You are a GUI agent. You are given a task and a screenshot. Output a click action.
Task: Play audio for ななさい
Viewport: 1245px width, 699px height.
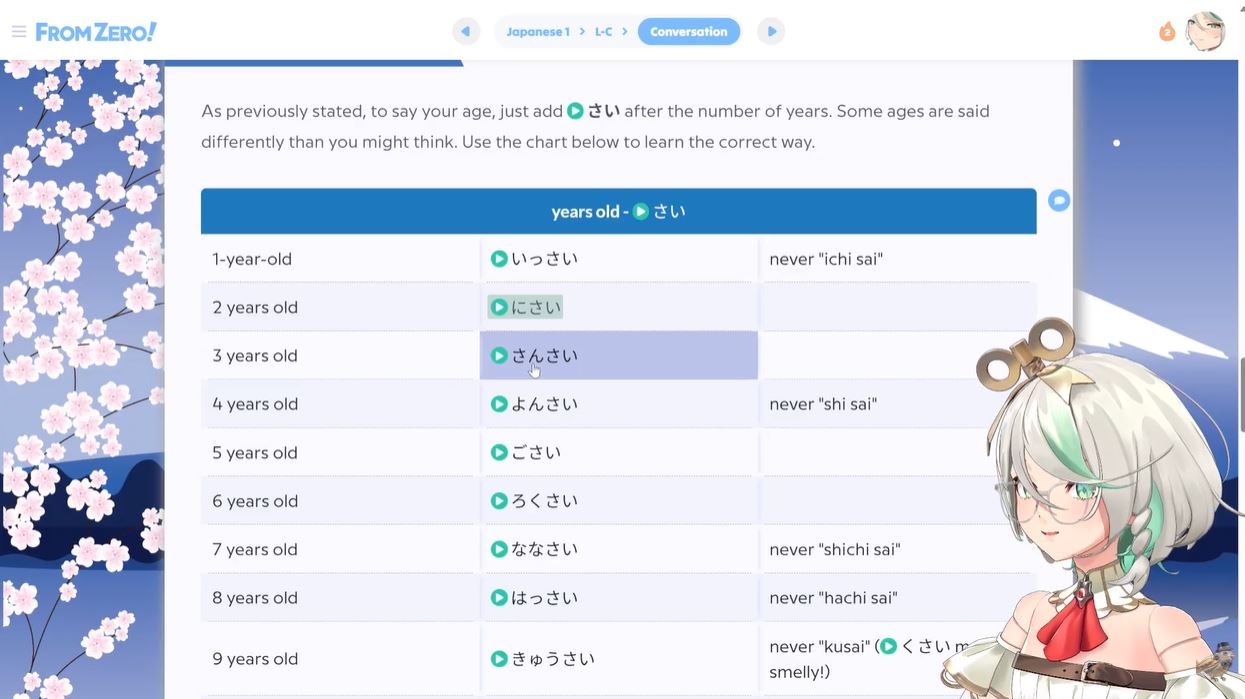coord(499,549)
